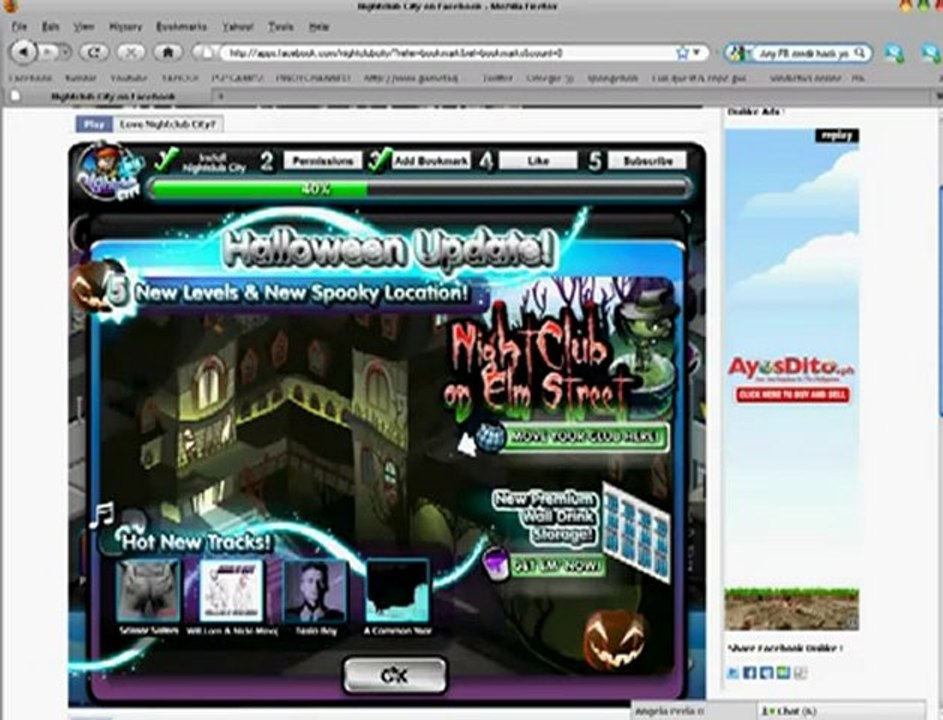The image size is (943, 720).
Task: Click the Subscribe step button
Action: point(647,161)
